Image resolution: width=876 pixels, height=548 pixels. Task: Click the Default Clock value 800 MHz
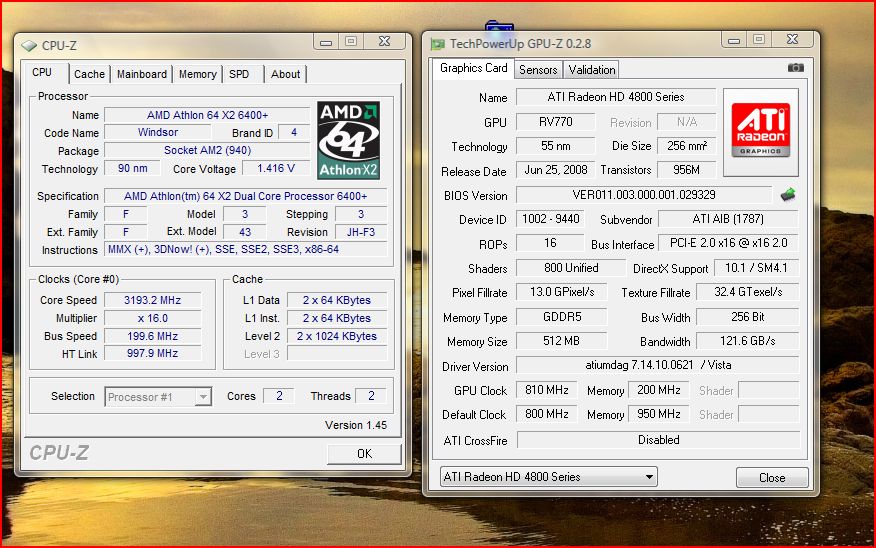tap(547, 414)
